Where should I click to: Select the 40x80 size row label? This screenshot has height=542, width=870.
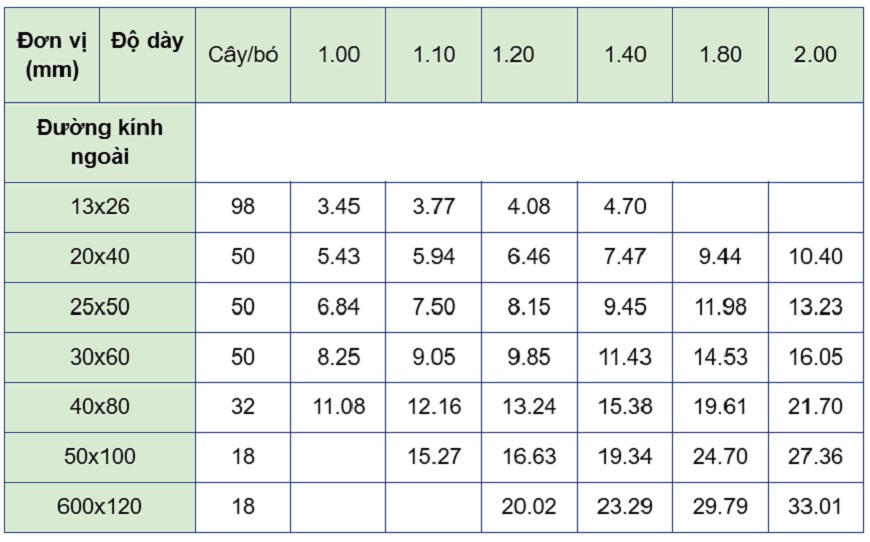point(100,407)
